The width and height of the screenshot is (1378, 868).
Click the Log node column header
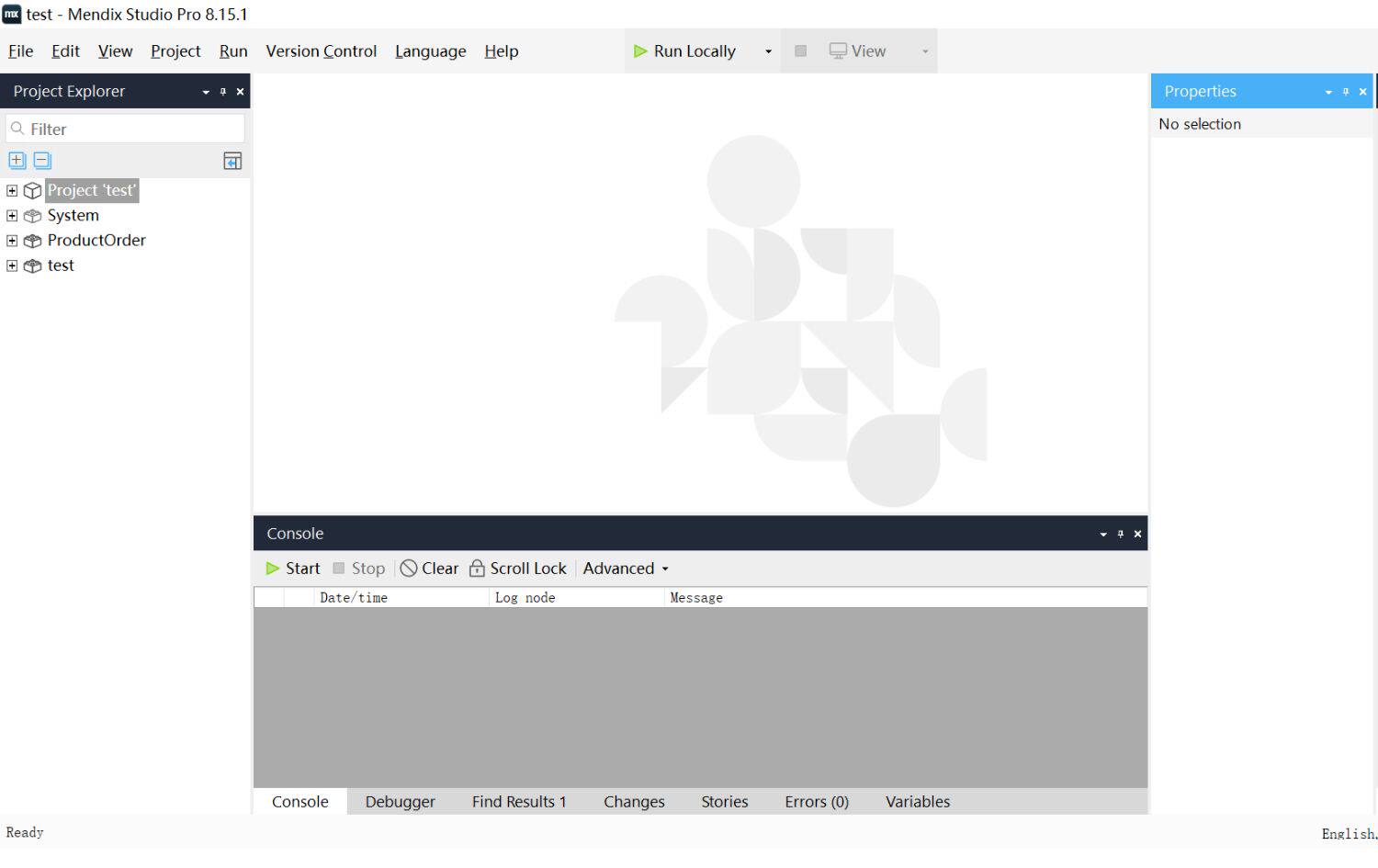click(x=576, y=598)
